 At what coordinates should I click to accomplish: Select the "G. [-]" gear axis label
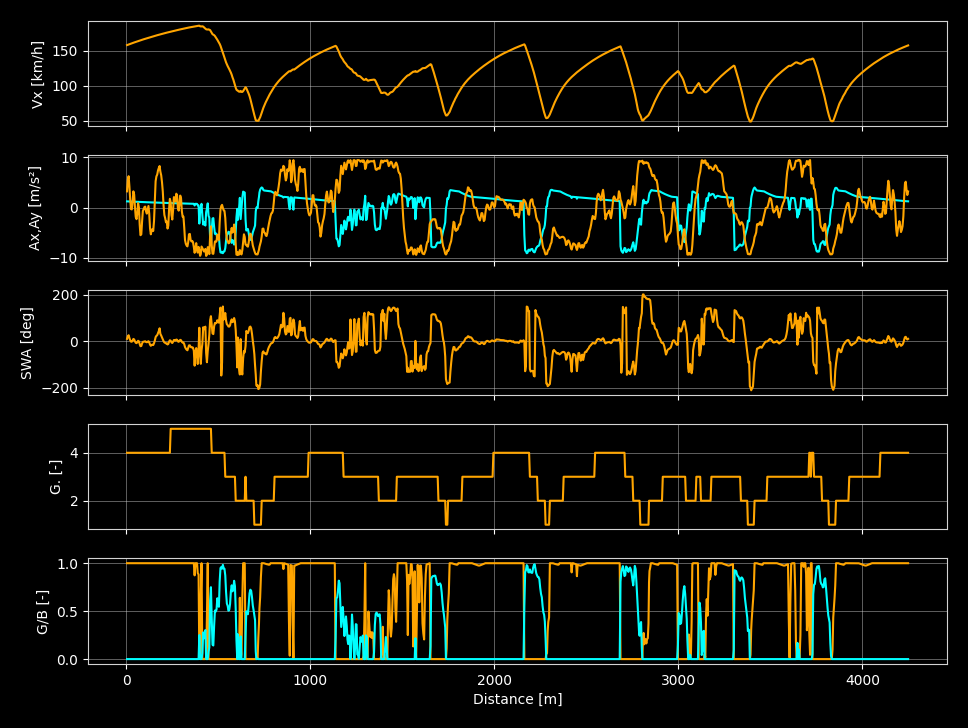56,477
